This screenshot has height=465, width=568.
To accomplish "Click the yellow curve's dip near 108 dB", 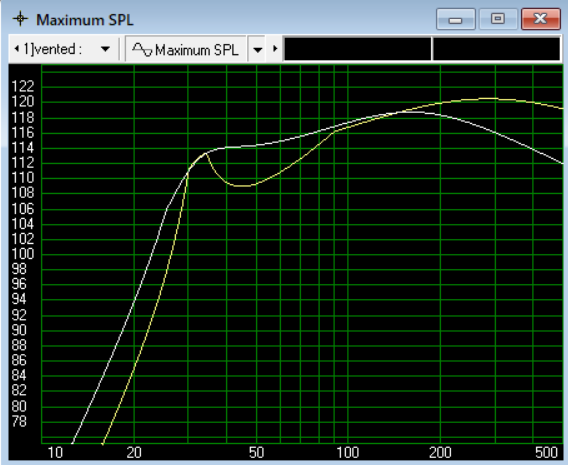I will 243,186.
